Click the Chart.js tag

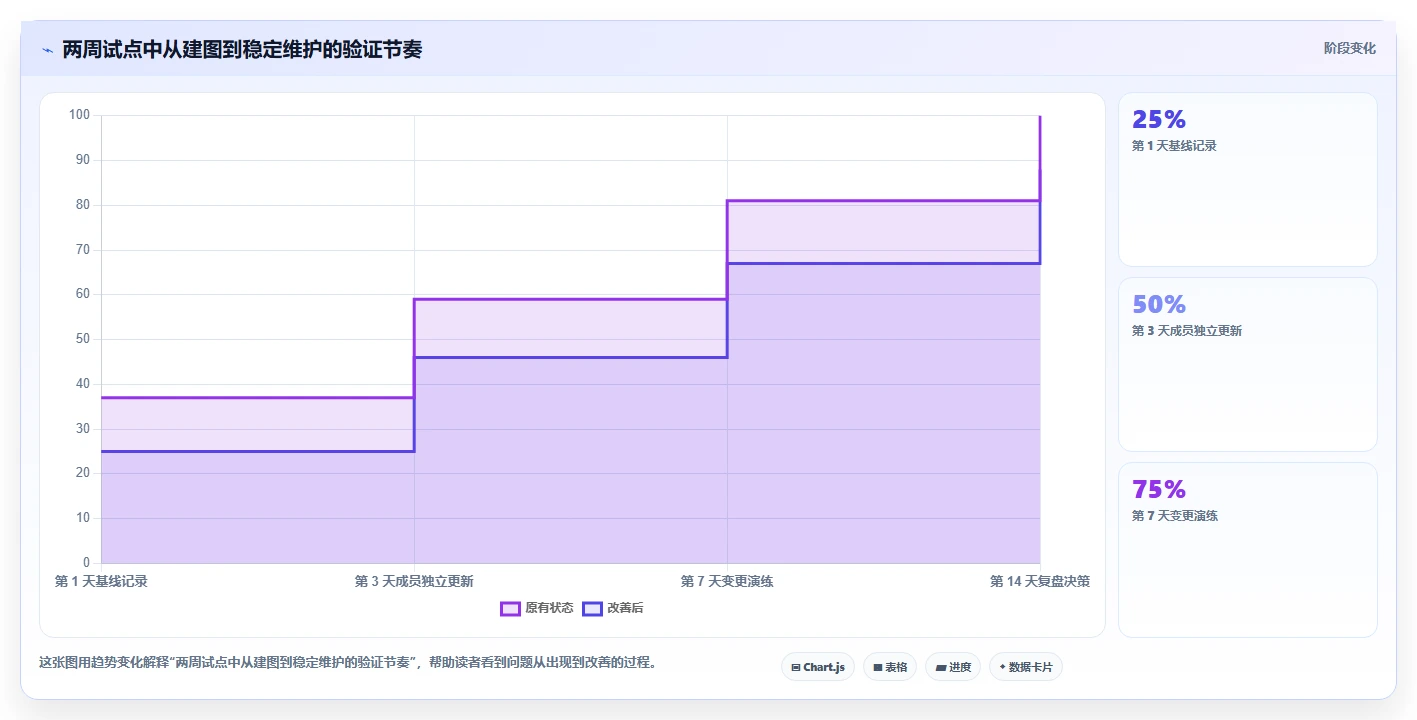click(x=818, y=667)
